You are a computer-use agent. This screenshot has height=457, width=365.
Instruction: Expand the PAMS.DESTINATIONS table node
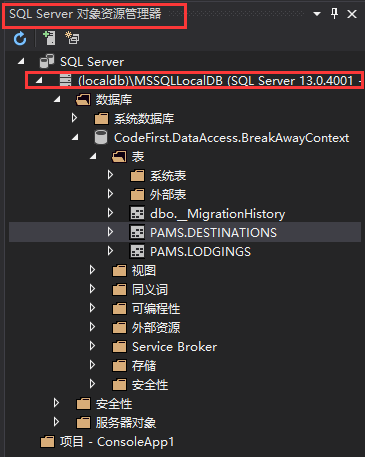pyautogui.click(x=110, y=232)
